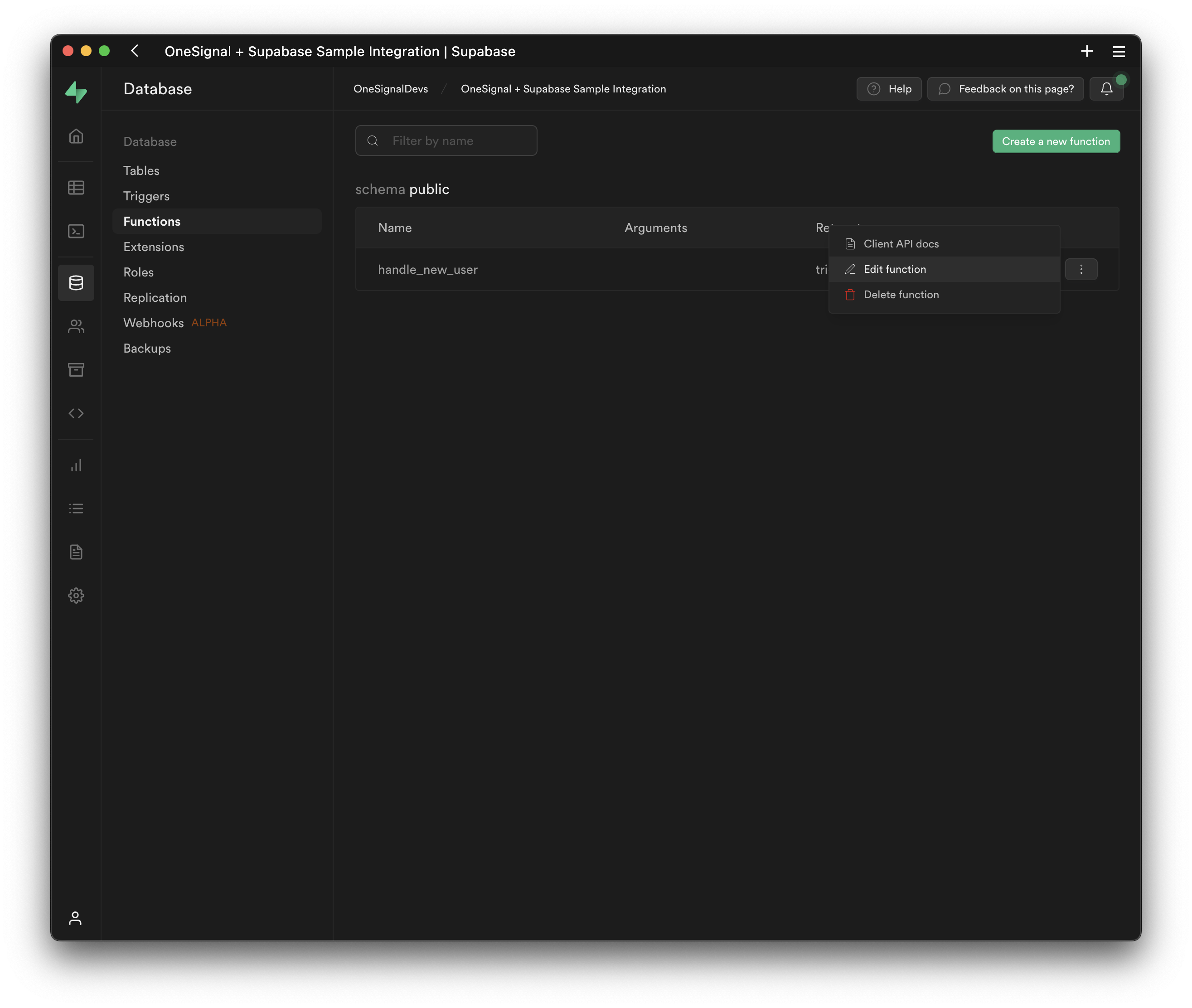Open Reports bar chart icon
Viewport: 1192px width, 1008px height.
point(76,465)
